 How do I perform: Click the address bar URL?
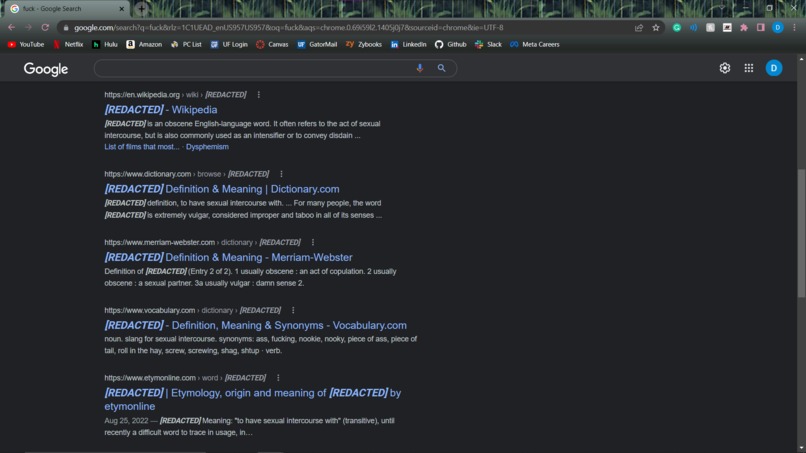[288, 28]
